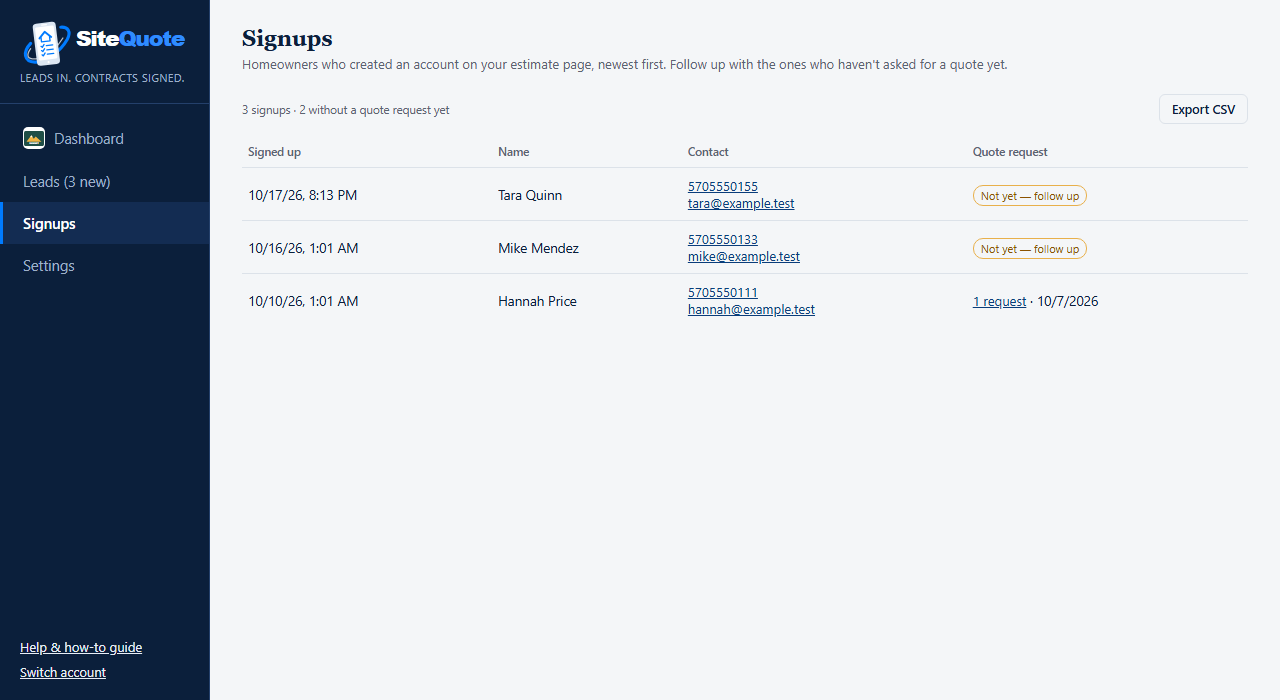Click phone number 5705550133
The image size is (1280, 700).
click(723, 240)
